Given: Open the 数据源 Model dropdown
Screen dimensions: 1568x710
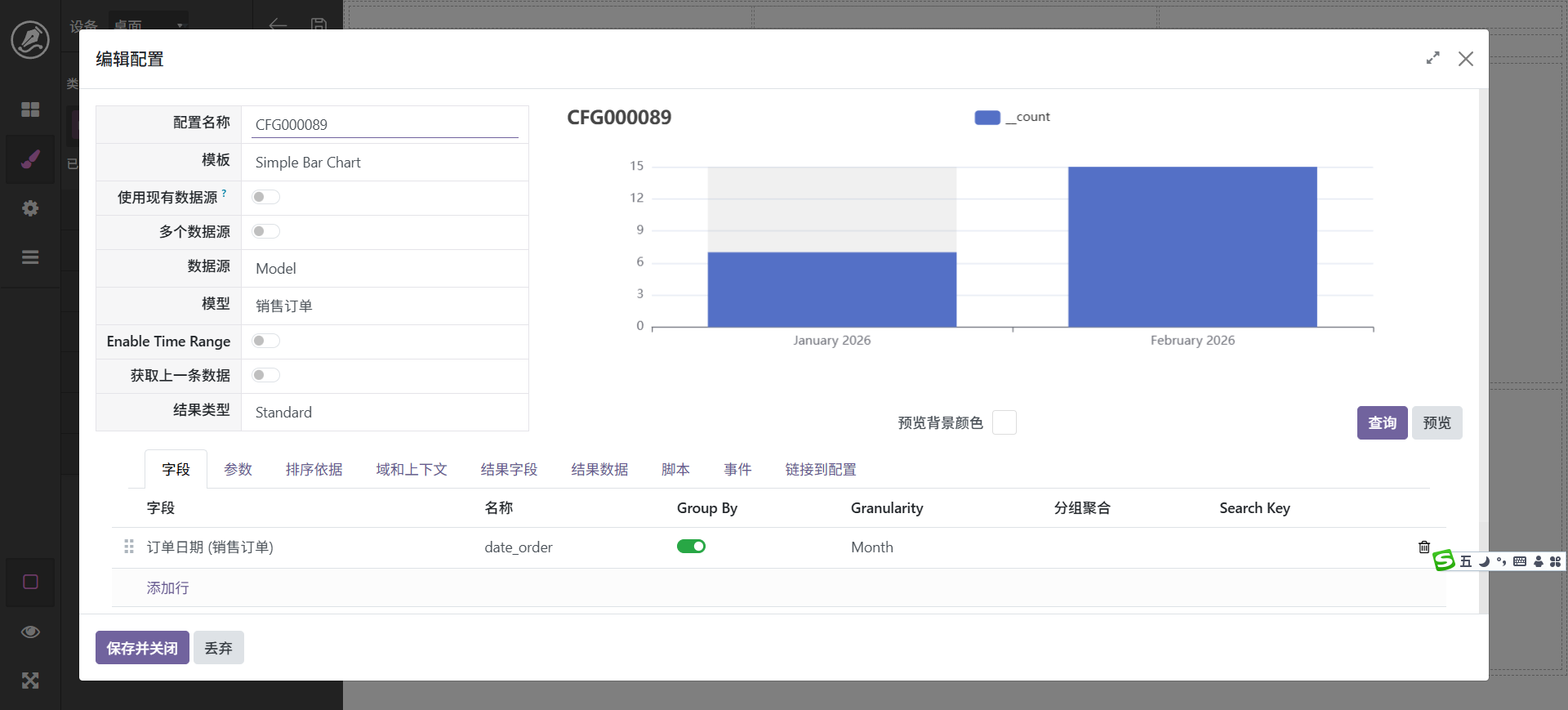Looking at the screenshot, I should pos(384,269).
